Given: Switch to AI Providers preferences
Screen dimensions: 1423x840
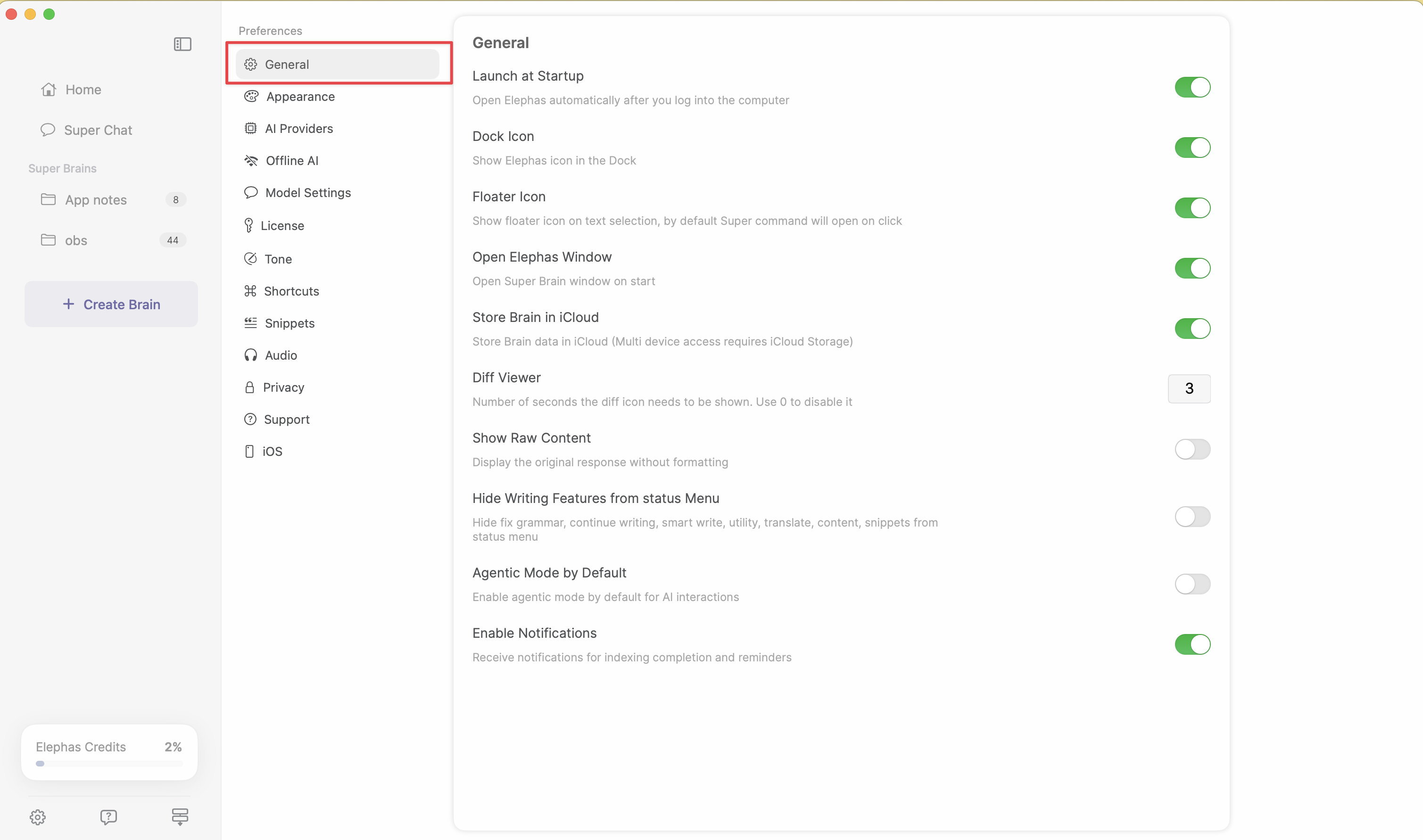Looking at the screenshot, I should tap(338, 129).
